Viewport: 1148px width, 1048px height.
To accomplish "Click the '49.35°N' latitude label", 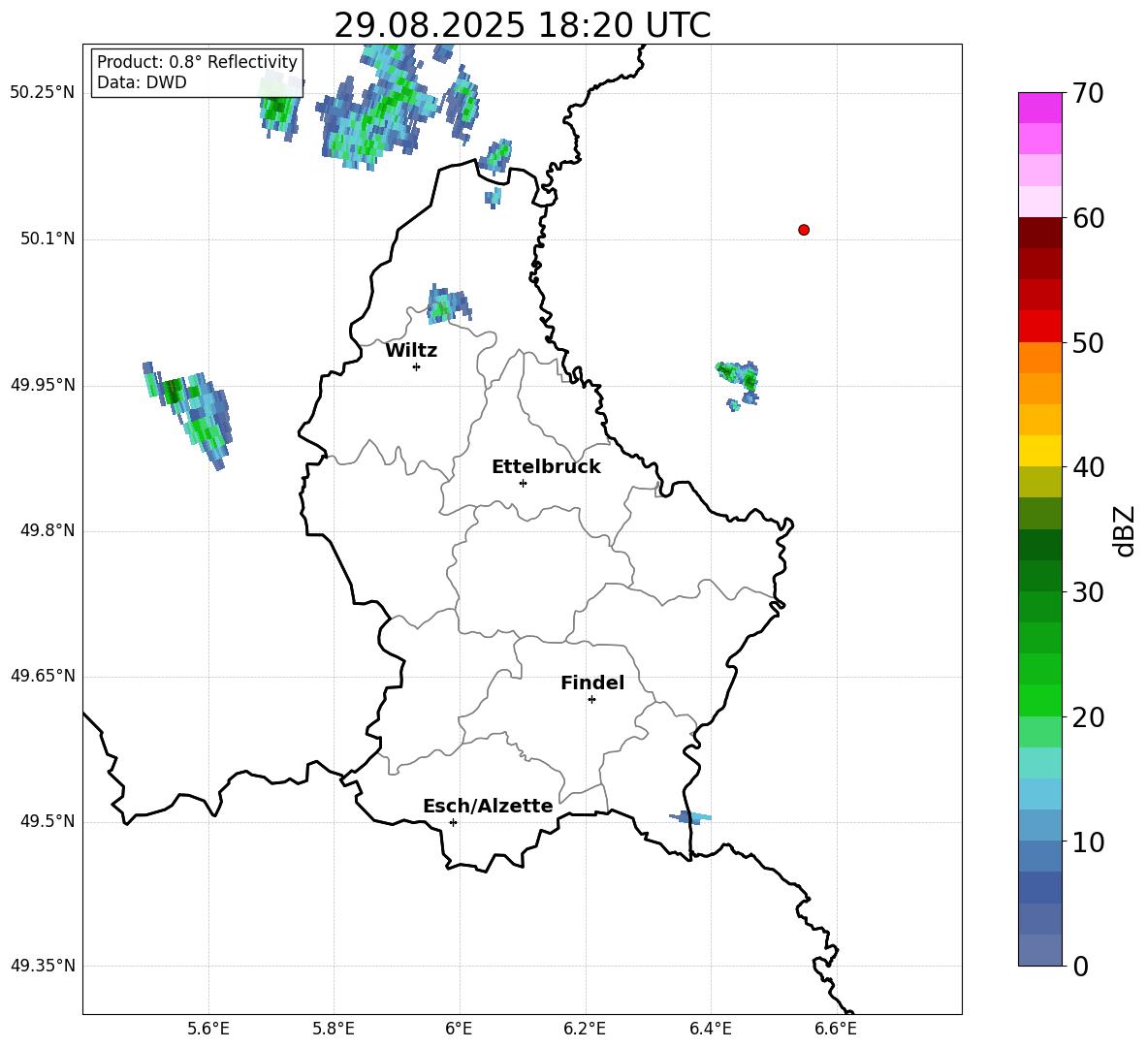I will tap(43, 966).
